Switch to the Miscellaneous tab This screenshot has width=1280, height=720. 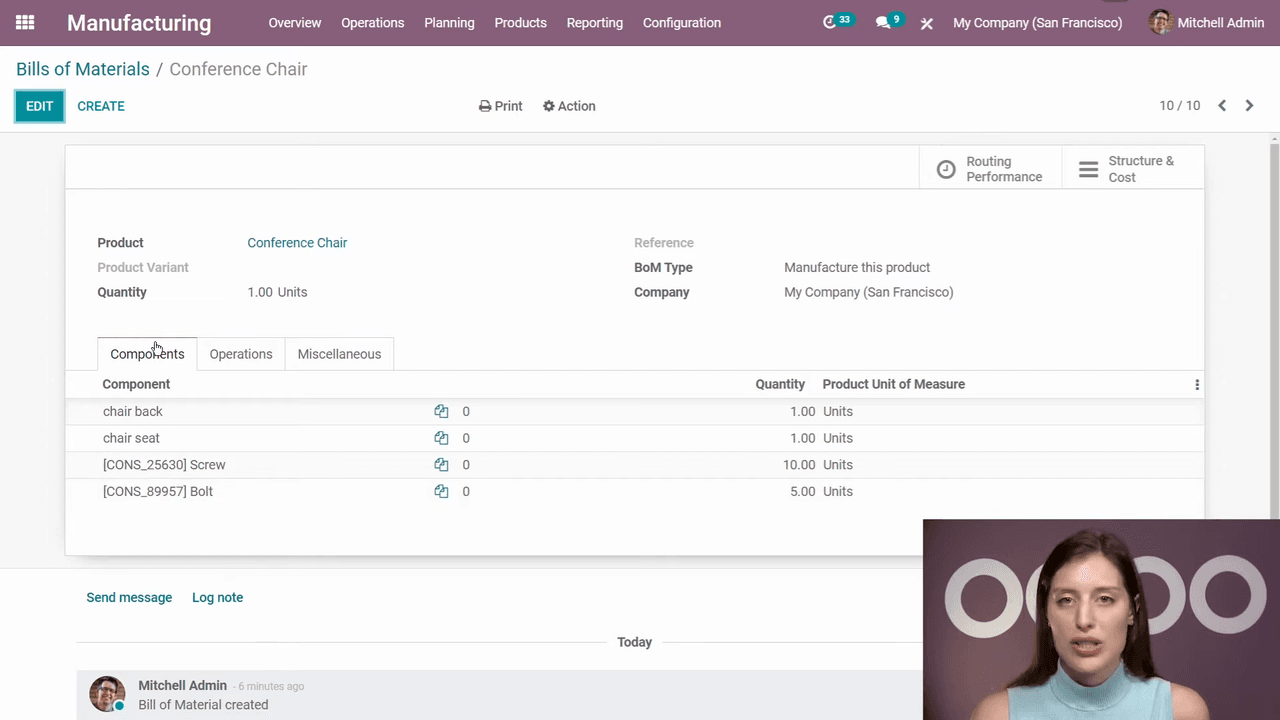coord(339,354)
